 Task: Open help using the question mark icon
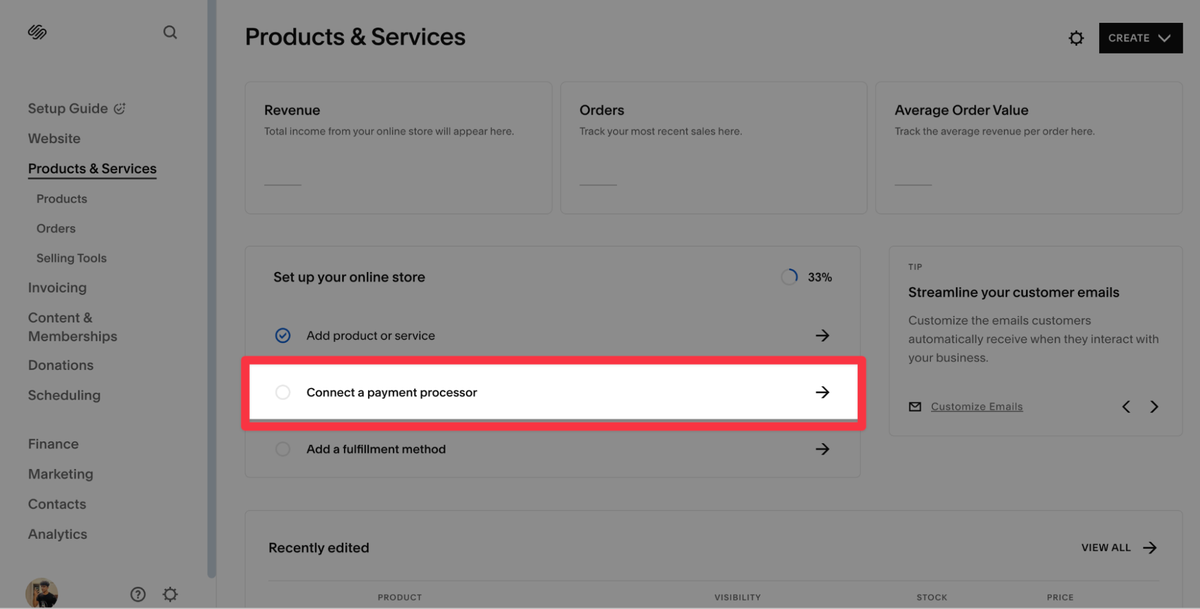[138, 593]
